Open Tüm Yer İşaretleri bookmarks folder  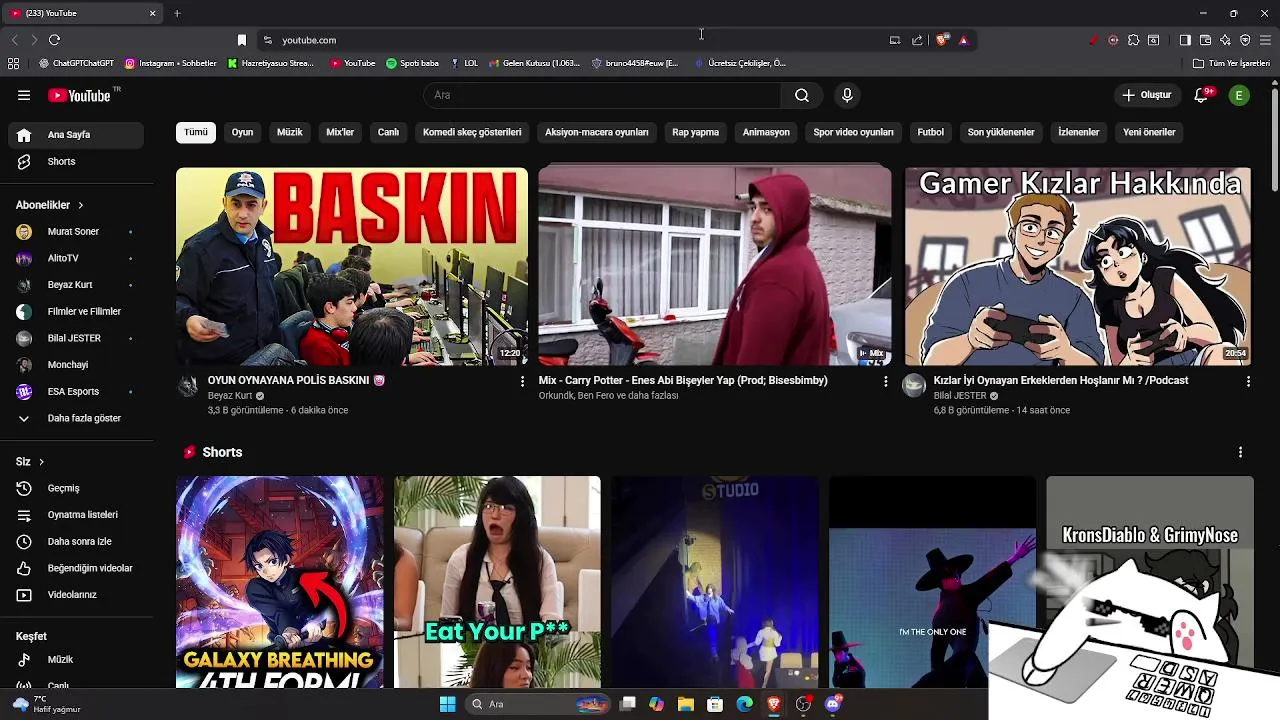click(x=1232, y=63)
